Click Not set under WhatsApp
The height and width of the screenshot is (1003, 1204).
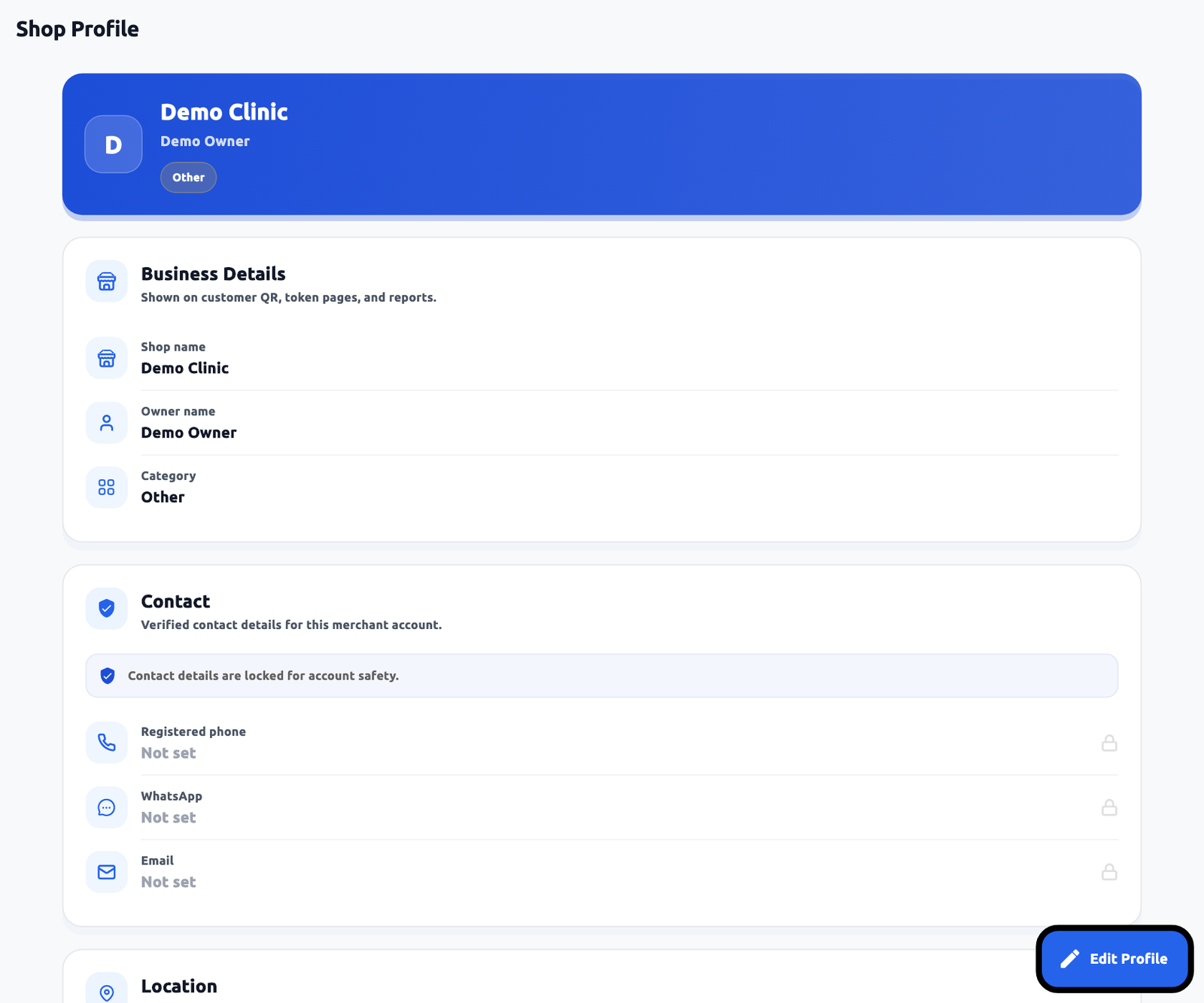169,818
